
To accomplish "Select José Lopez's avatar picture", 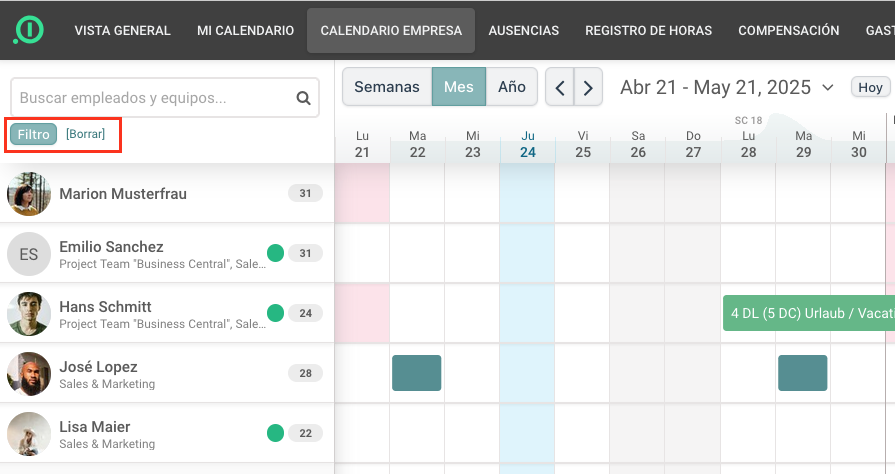I will pos(29,374).
